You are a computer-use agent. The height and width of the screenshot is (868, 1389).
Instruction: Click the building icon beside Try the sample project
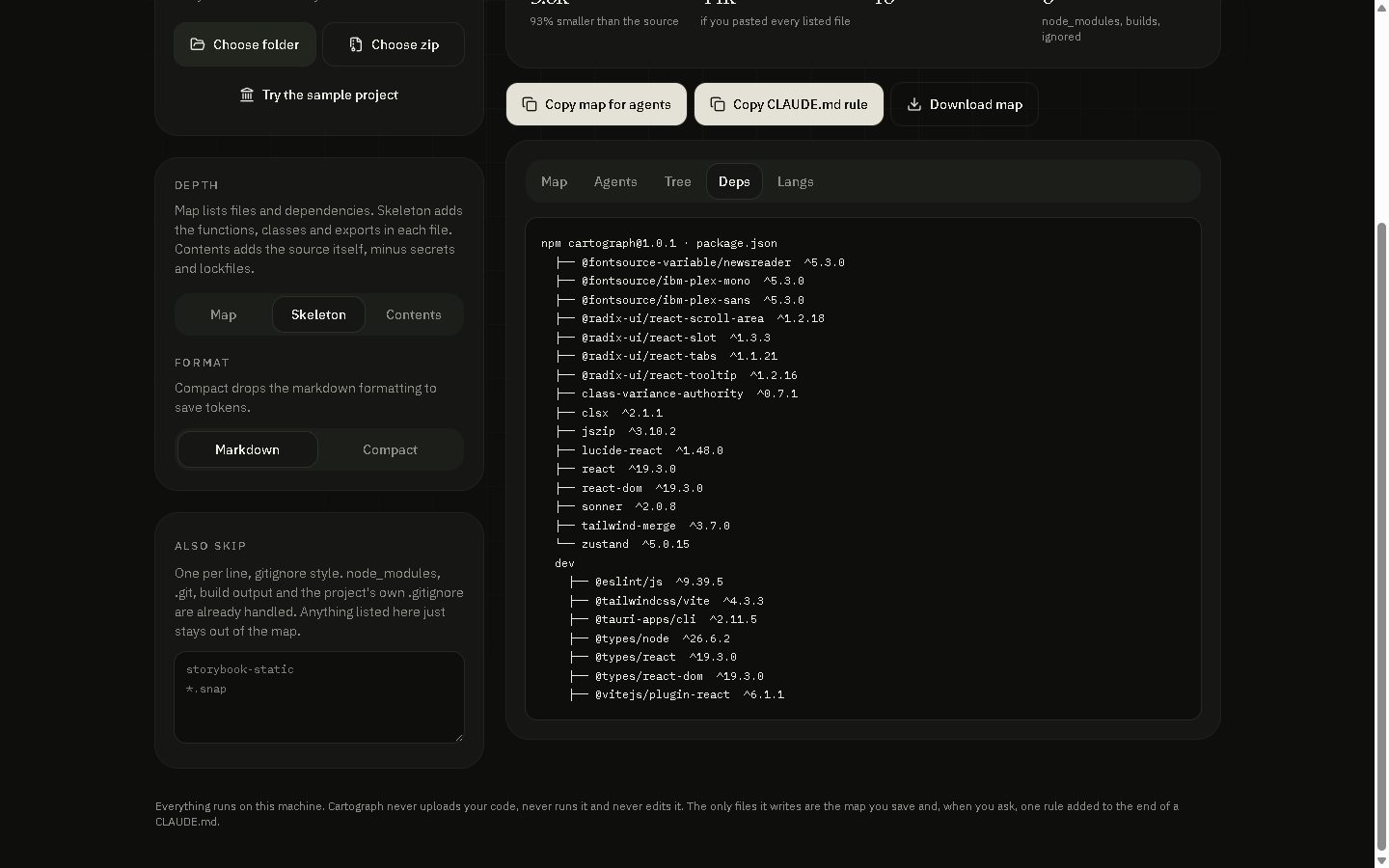coord(247,95)
